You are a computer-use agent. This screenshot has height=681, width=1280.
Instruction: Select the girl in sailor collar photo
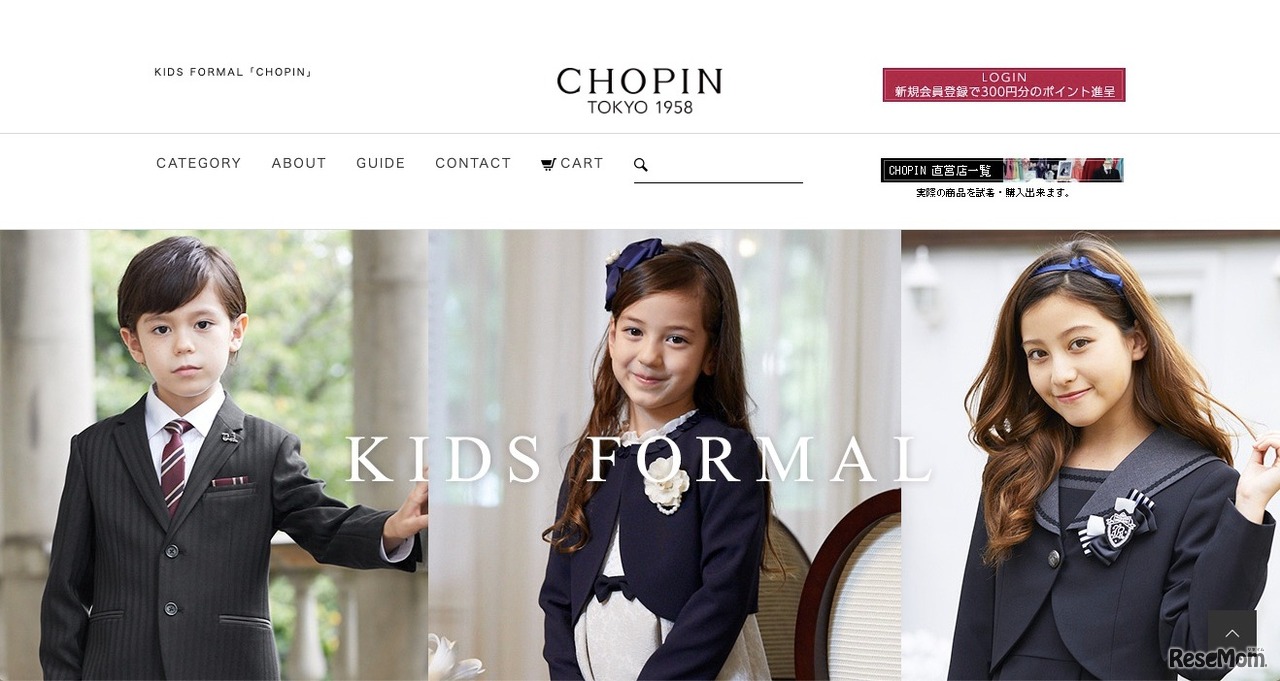point(1090,455)
